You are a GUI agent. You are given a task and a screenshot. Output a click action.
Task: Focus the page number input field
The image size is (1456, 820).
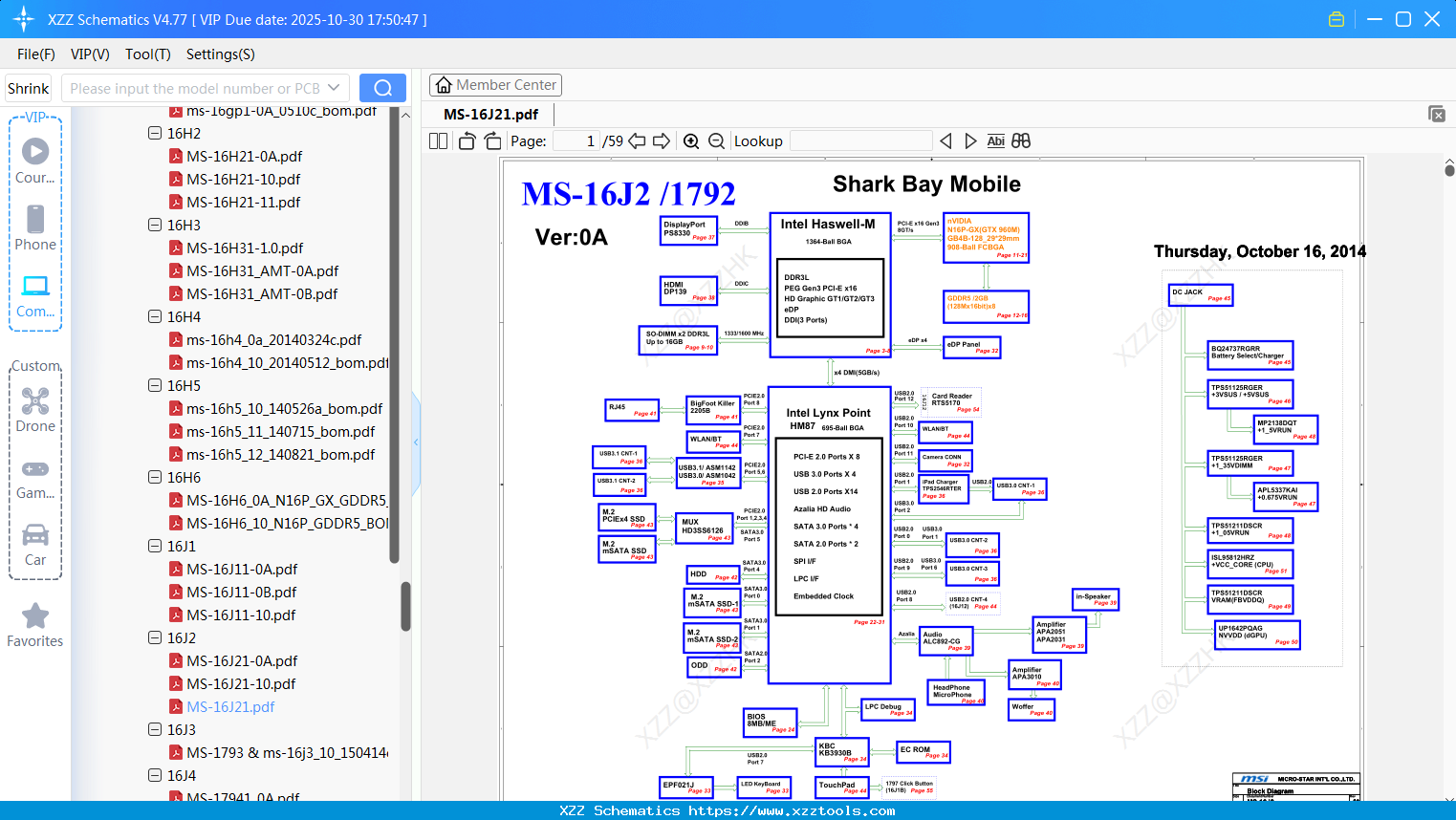[576, 141]
